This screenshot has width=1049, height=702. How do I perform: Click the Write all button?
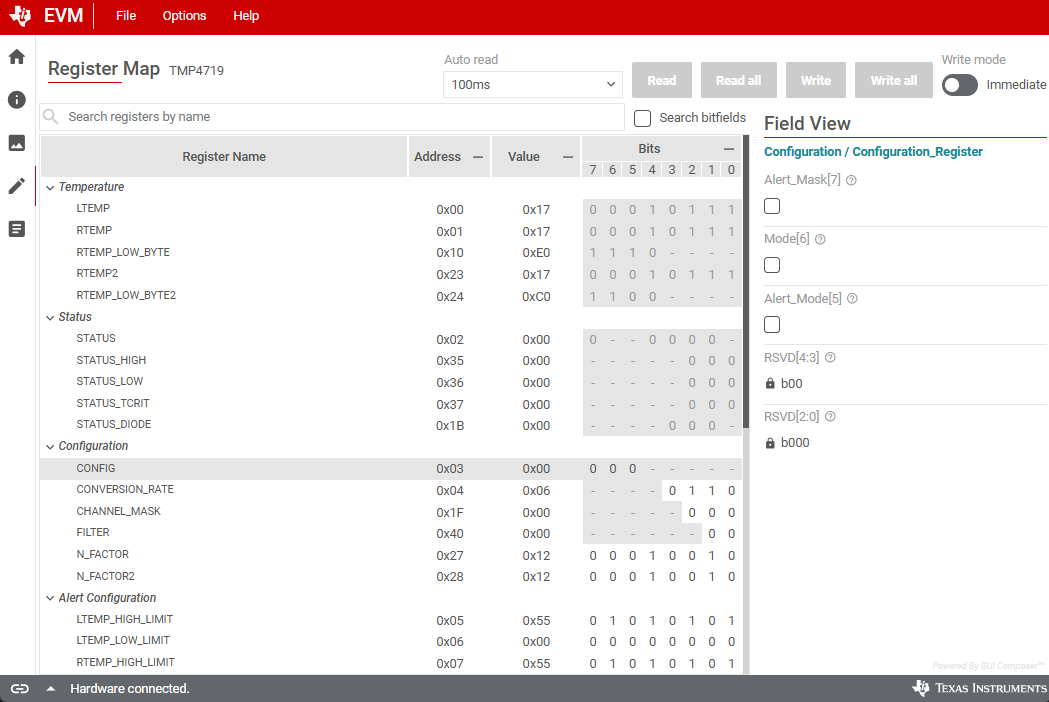(893, 80)
